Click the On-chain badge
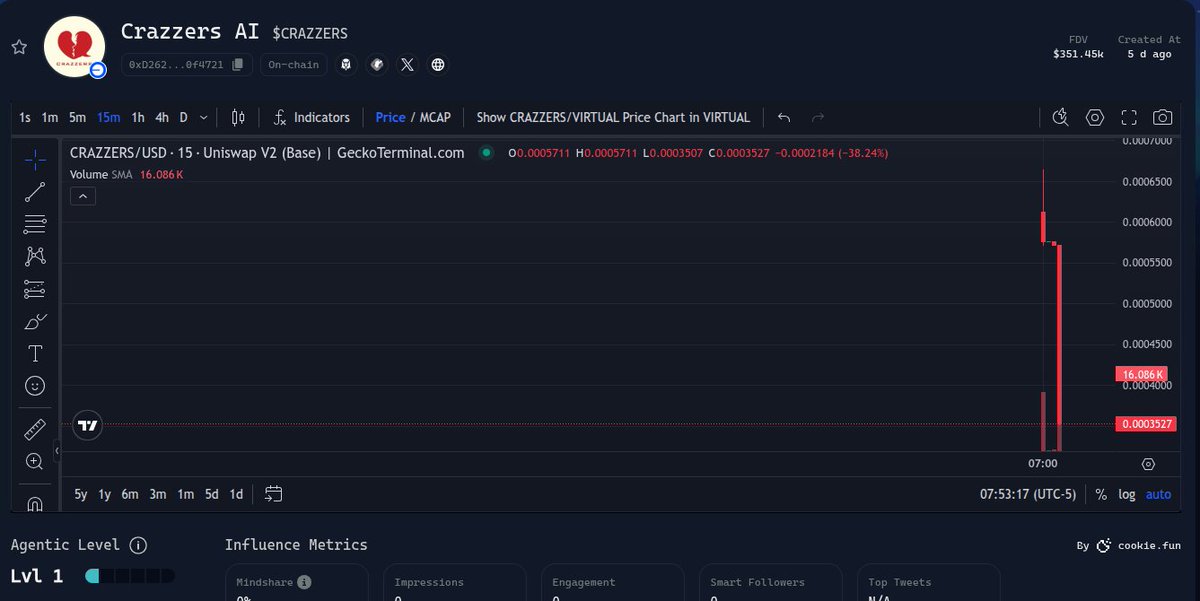The height and width of the screenshot is (601, 1200). 293,65
